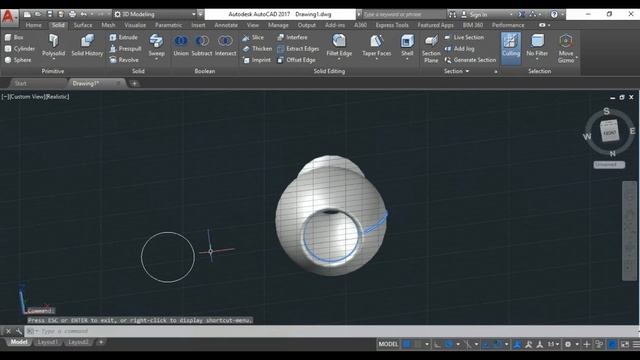640x360 pixels.
Task: Apply the Intersect boolean tool
Action: click(225, 45)
